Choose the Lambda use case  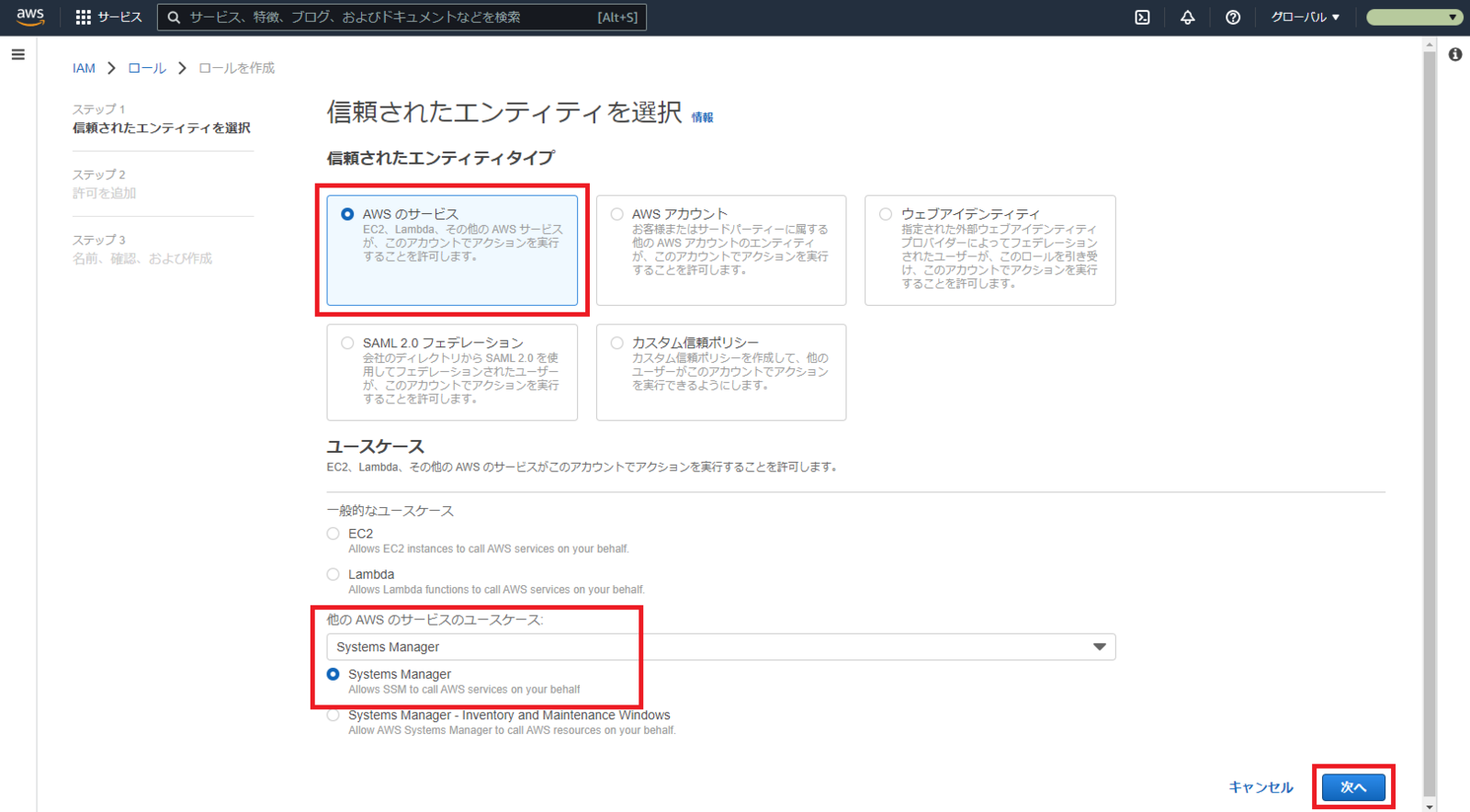point(334,574)
